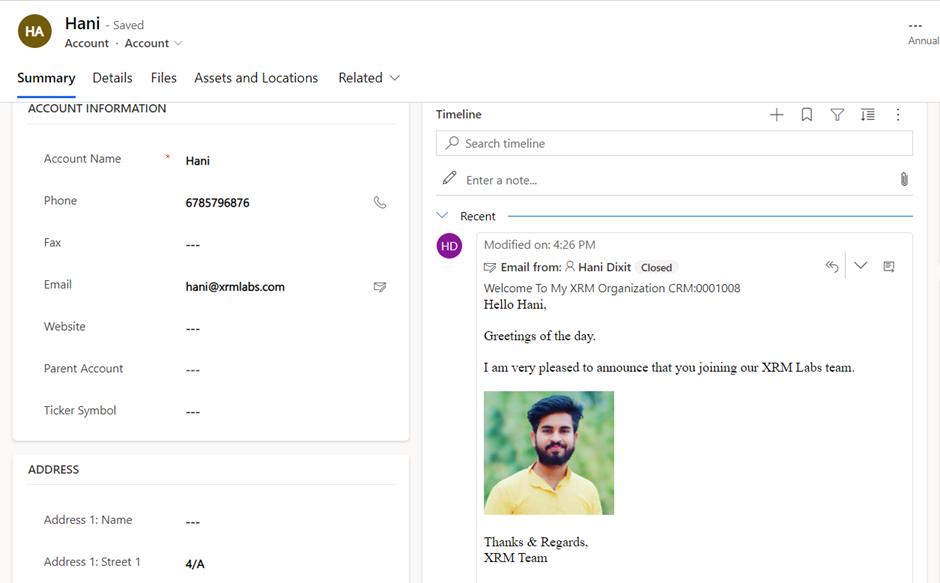Viewport: 940px width, 583px height.
Task: Click the sort order icon in Timeline
Action: [x=868, y=115]
